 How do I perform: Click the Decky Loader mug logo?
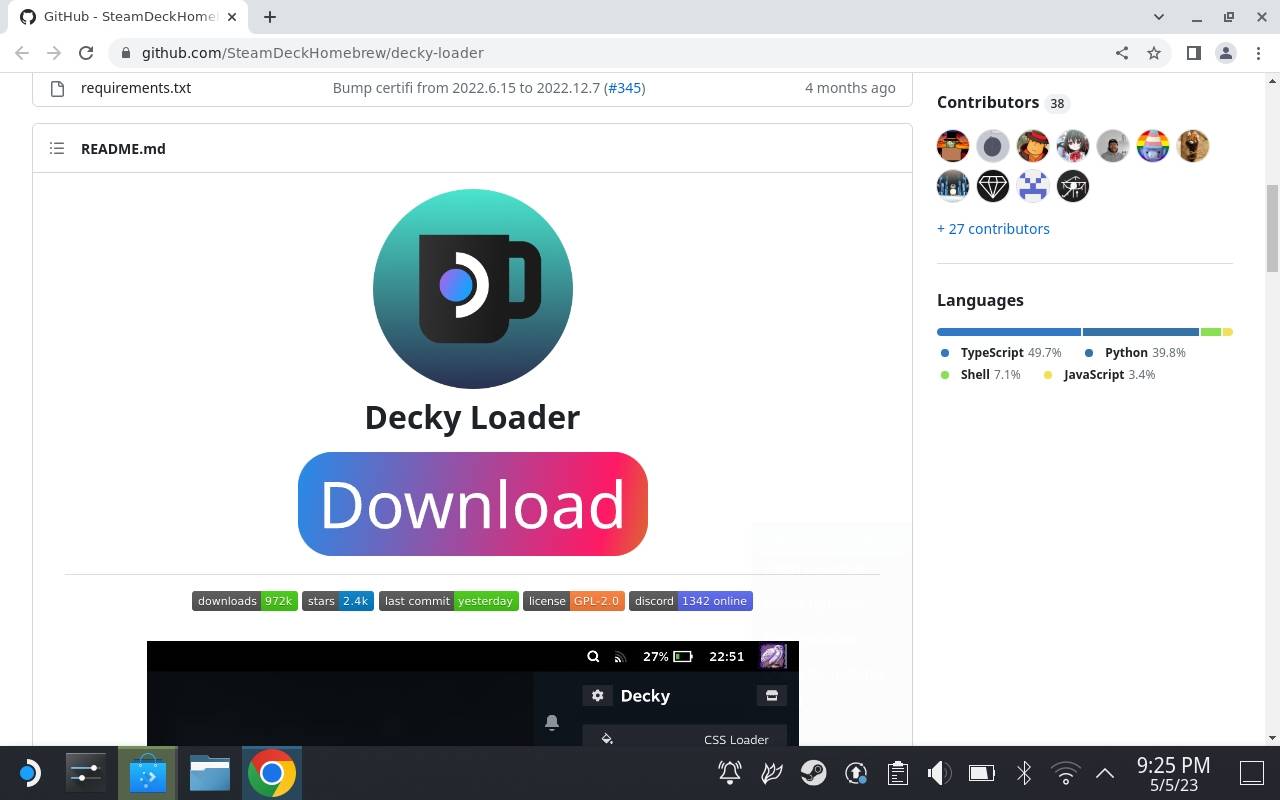point(473,289)
